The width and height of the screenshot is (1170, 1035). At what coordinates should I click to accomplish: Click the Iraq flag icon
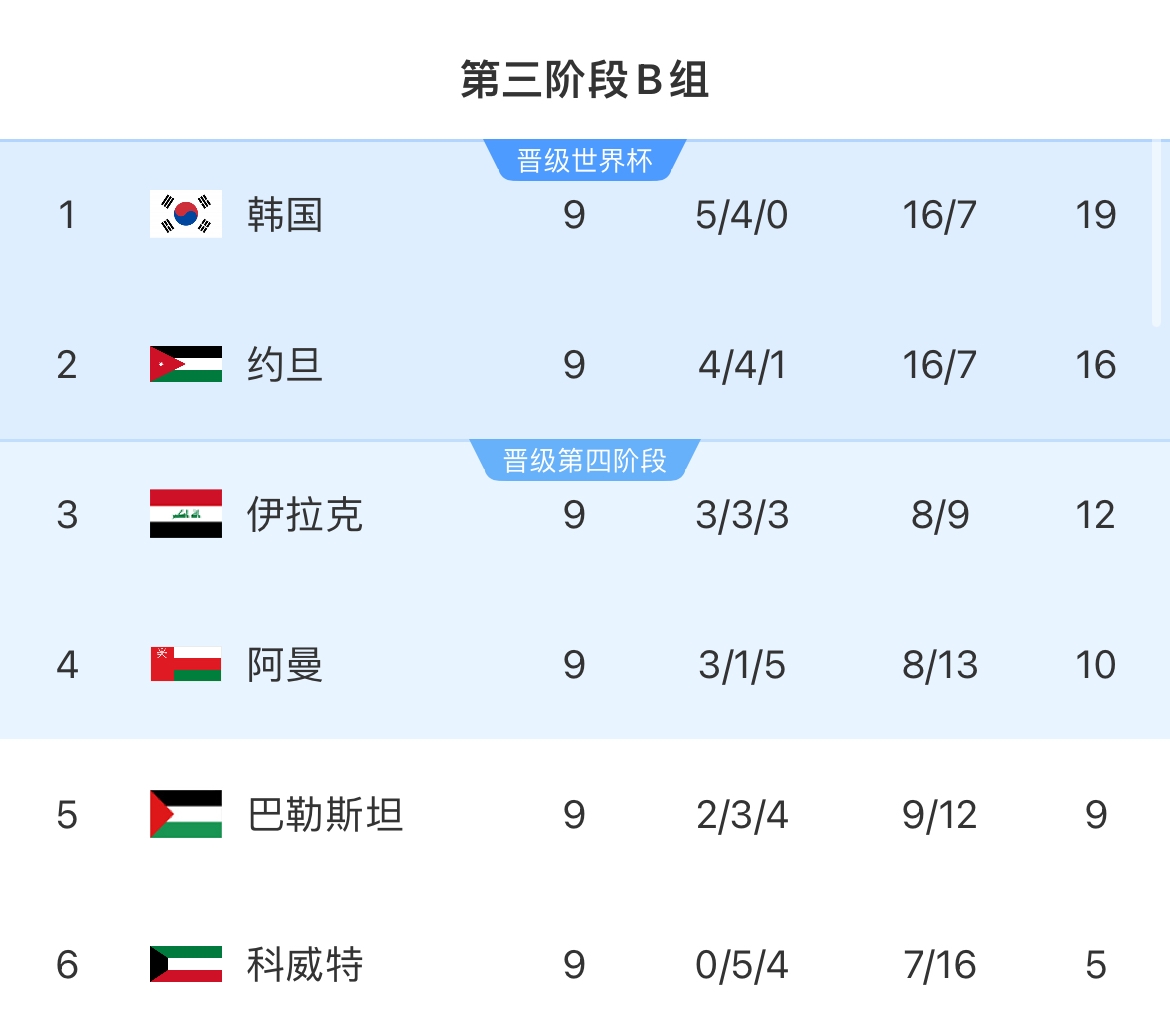click(x=186, y=514)
